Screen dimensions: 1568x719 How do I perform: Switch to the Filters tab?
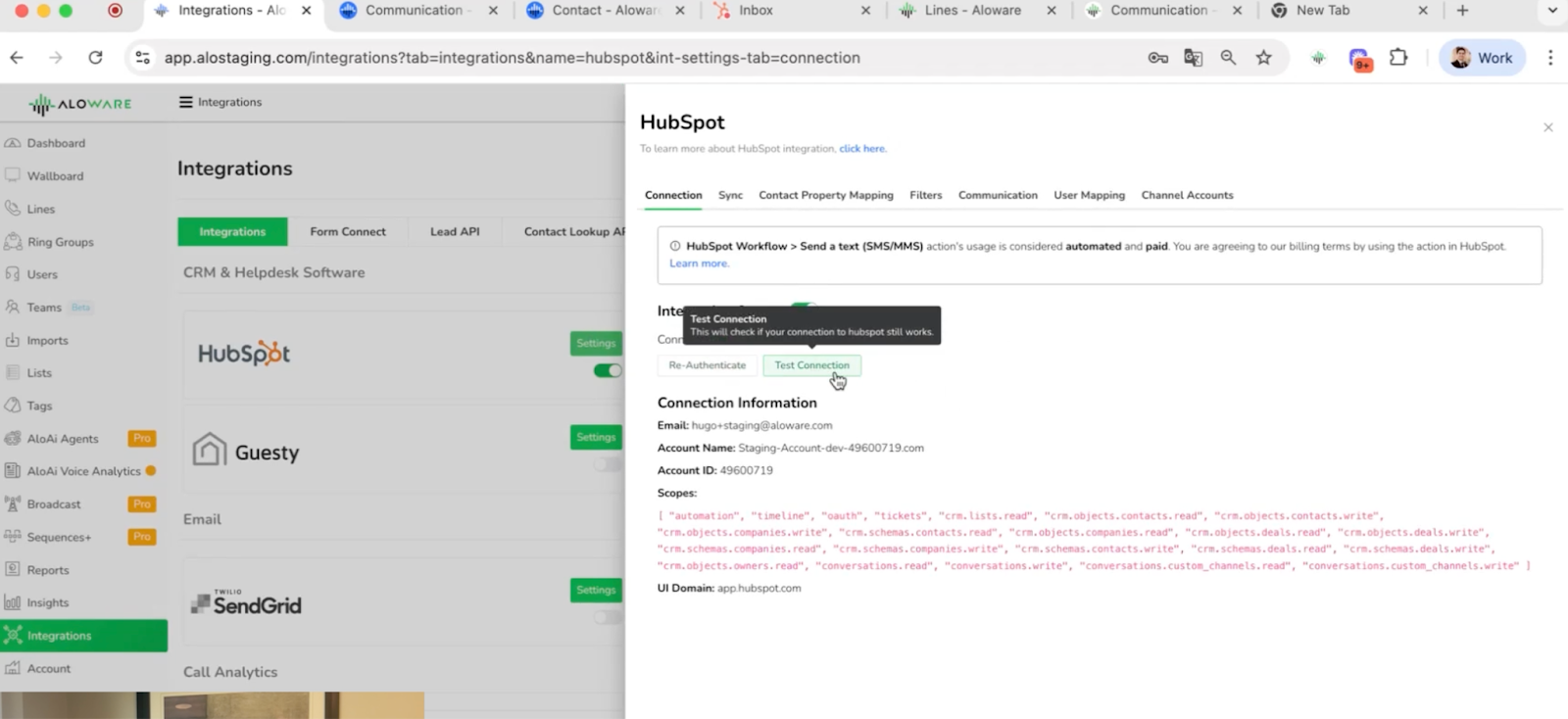(925, 195)
